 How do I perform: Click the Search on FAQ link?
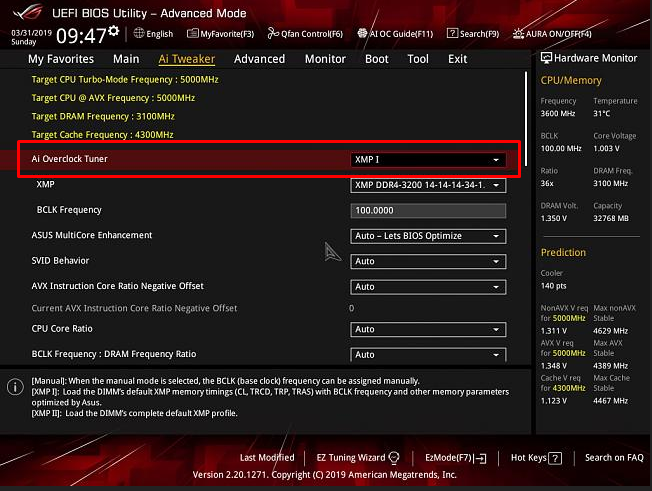pos(614,458)
